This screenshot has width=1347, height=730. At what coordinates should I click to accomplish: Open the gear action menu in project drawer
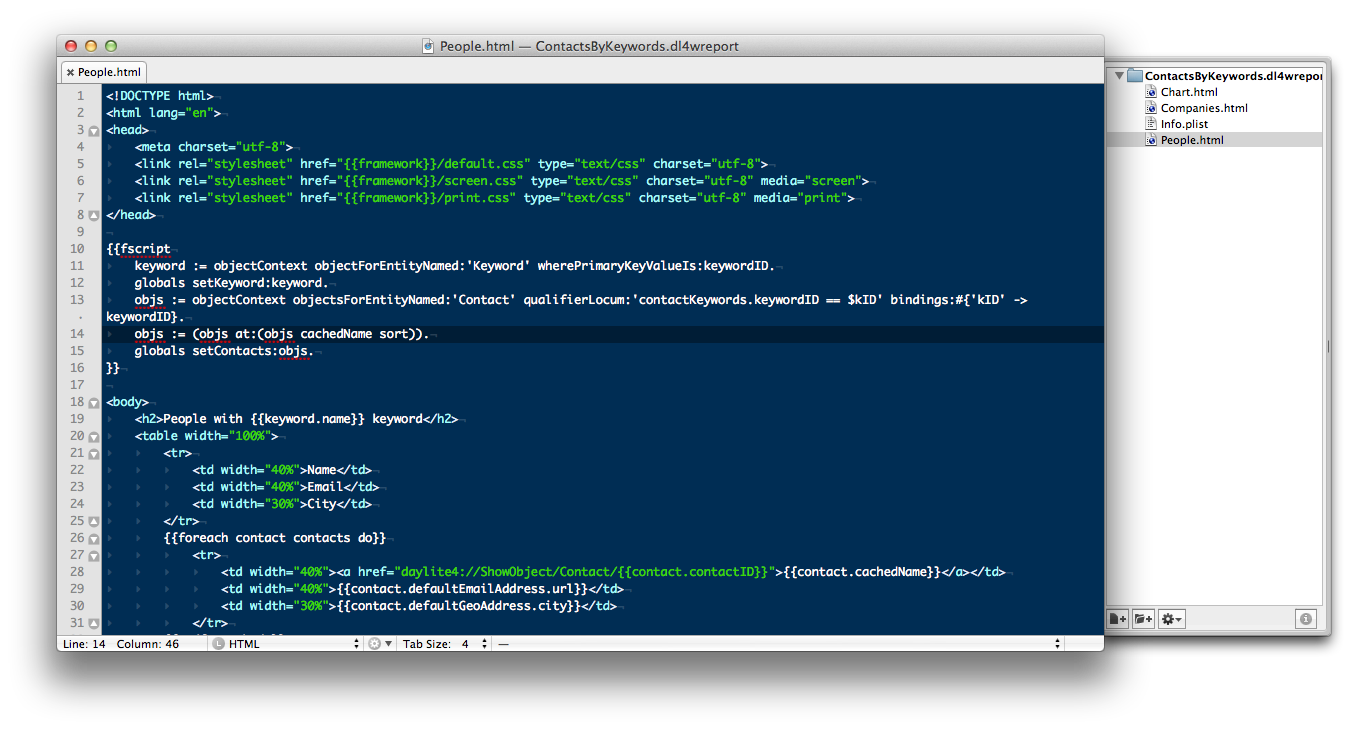pyautogui.click(x=1171, y=620)
